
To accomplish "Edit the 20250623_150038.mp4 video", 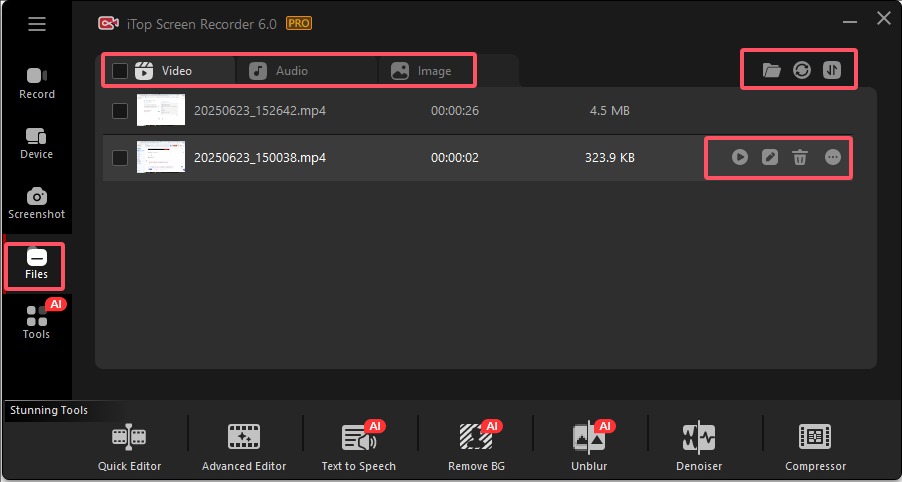I will [769, 157].
